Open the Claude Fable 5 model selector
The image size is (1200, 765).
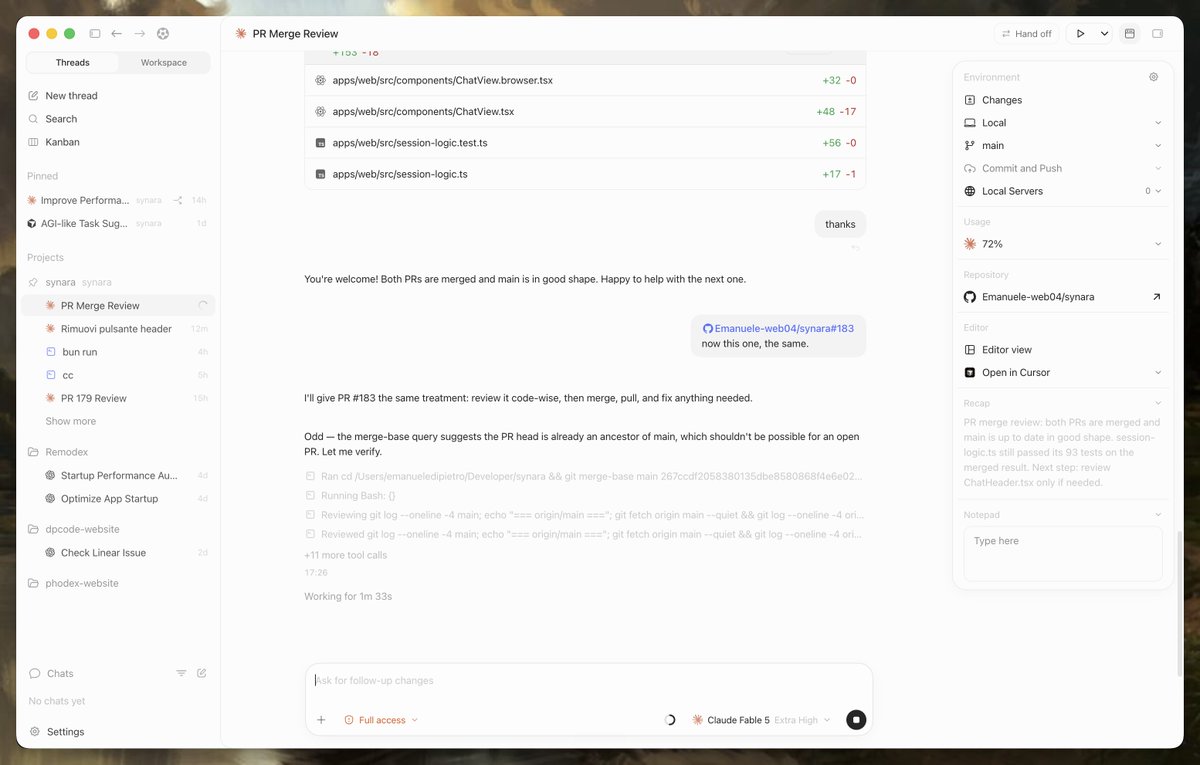click(761, 720)
